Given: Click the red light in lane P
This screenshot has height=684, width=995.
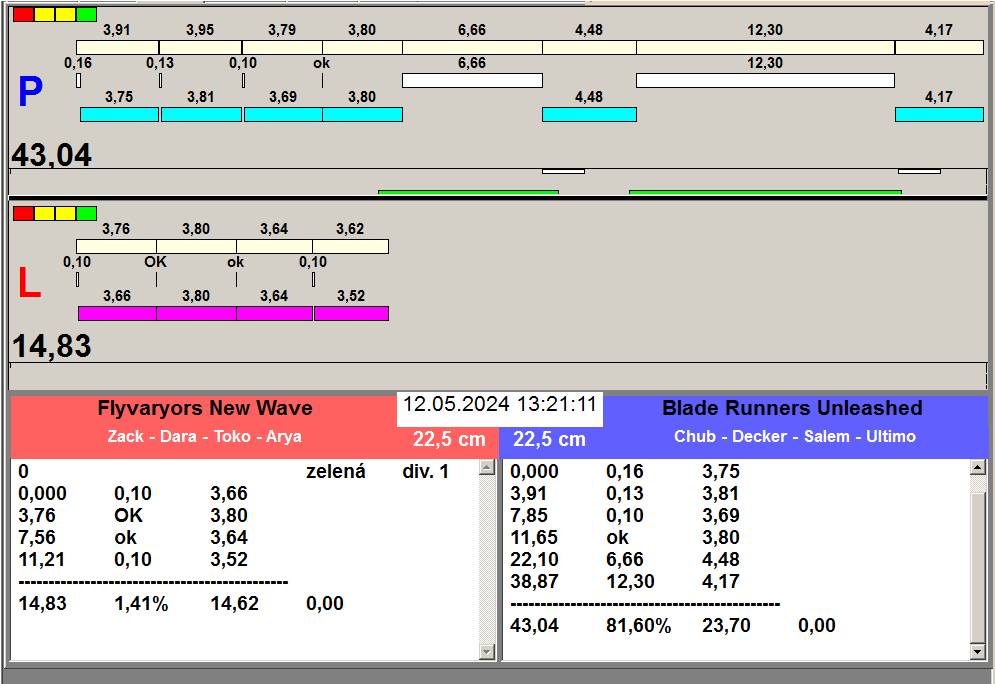Looking at the screenshot, I should (x=23, y=14).
